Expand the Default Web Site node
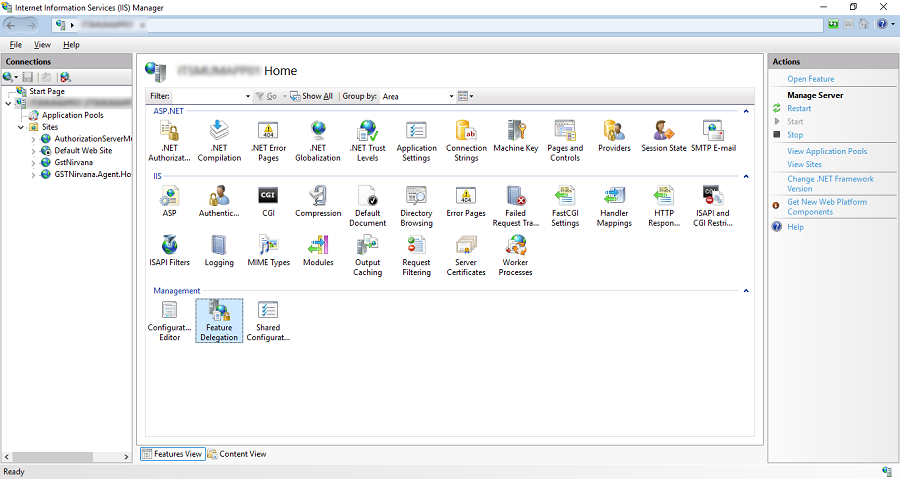 click(x=33, y=151)
